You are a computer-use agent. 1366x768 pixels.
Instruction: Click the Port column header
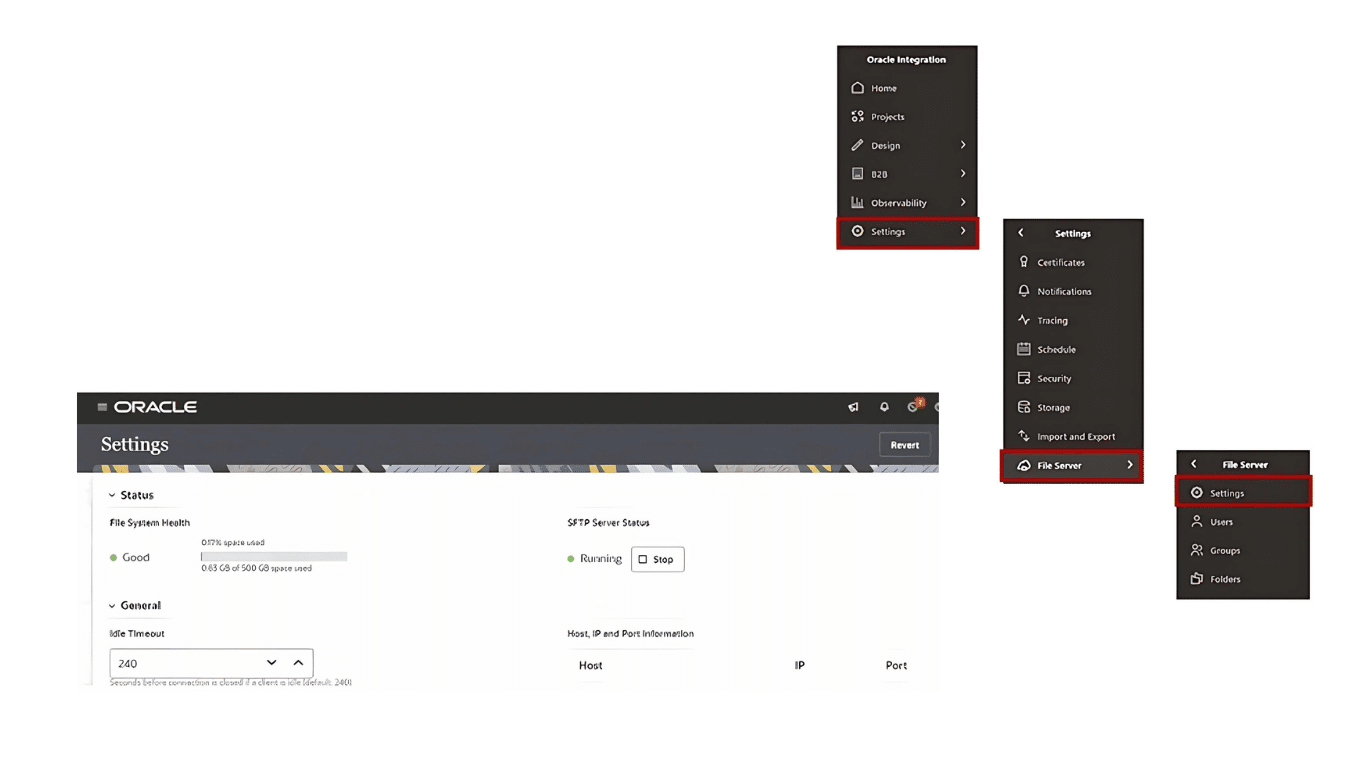[896, 665]
